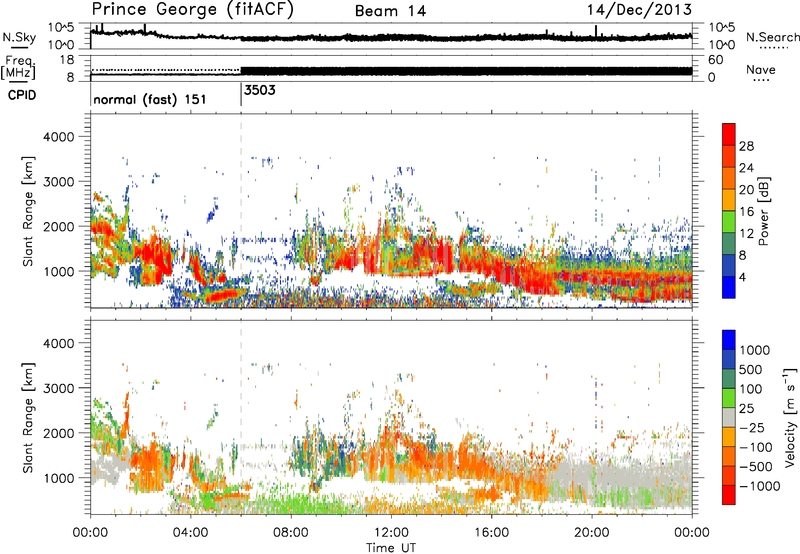
Task: Click the 04:00 time tick label
Action: (191, 533)
